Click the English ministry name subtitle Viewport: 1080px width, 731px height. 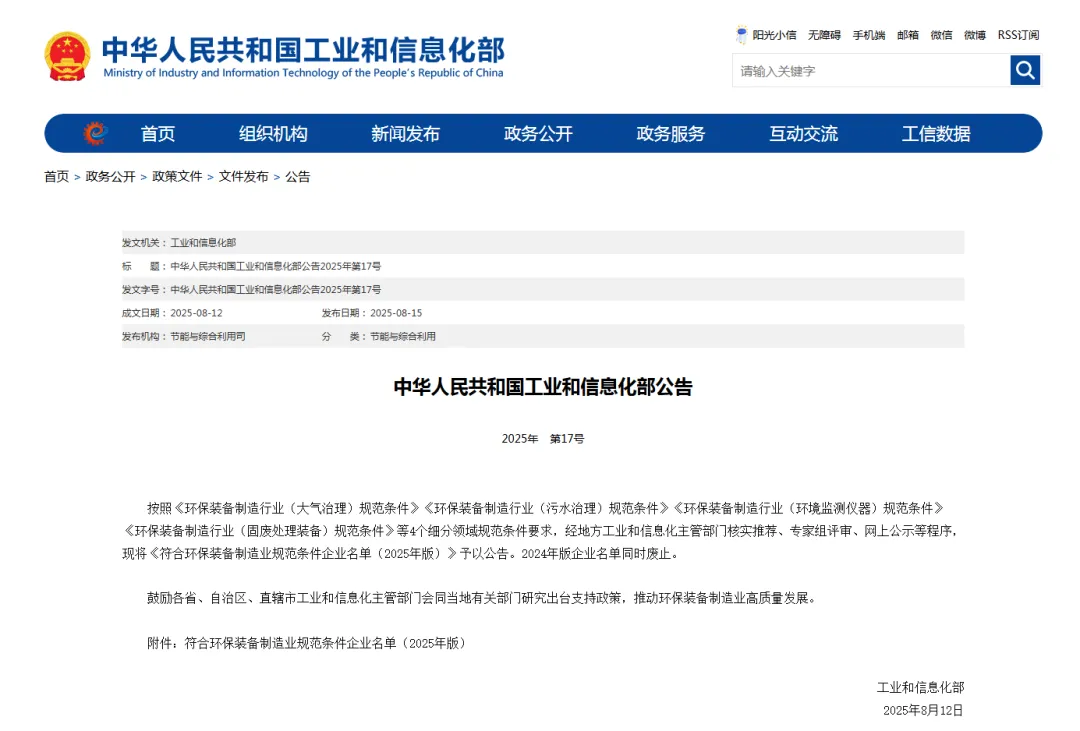click(x=303, y=72)
